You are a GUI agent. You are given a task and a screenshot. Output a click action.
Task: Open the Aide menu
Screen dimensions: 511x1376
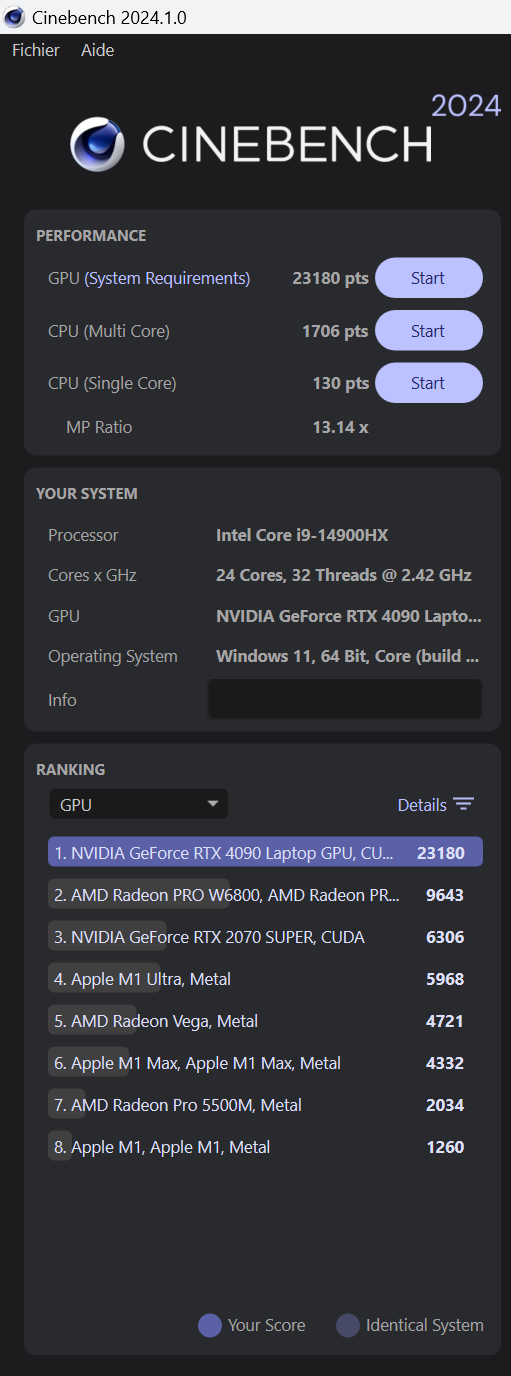click(97, 50)
